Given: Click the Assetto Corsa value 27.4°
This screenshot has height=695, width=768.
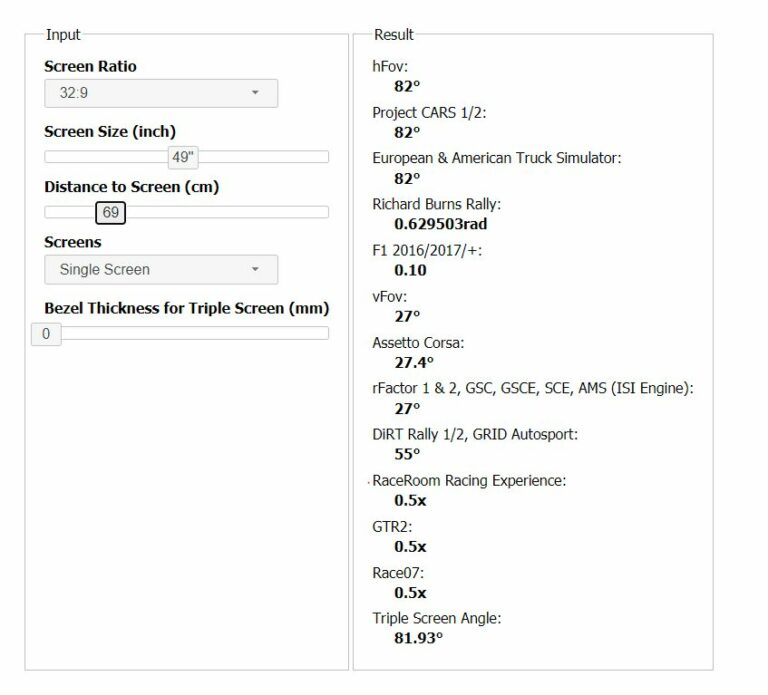Looking at the screenshot, I should tap(414, 362).
